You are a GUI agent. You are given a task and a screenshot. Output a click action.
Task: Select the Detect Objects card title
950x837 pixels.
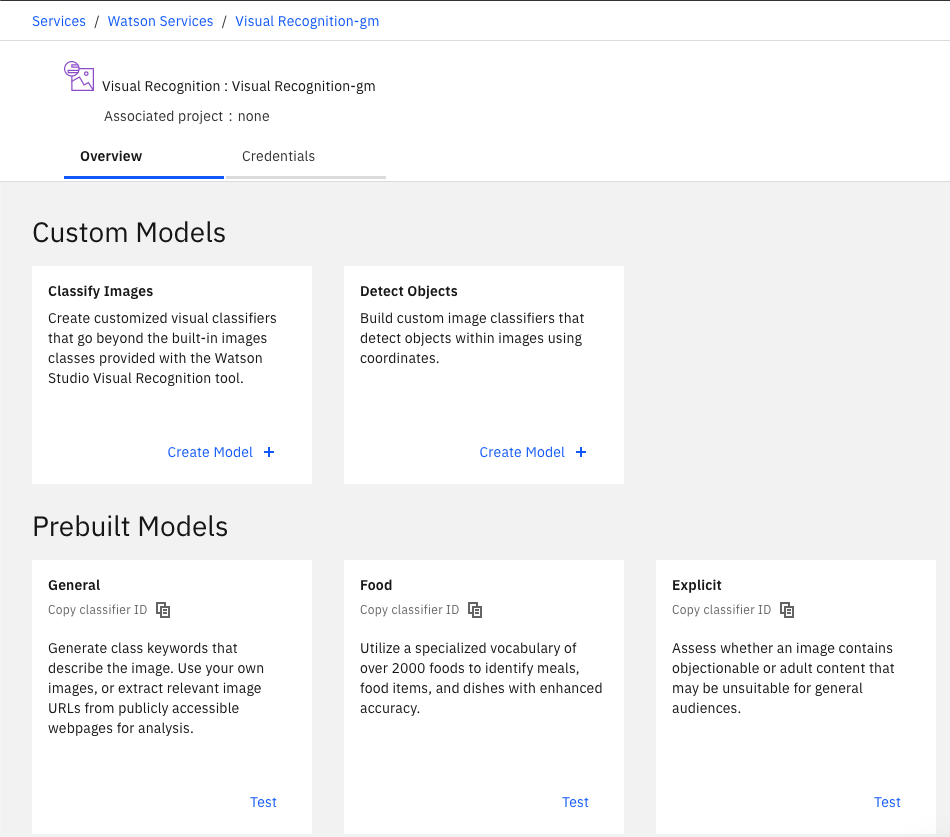[409, 291]
